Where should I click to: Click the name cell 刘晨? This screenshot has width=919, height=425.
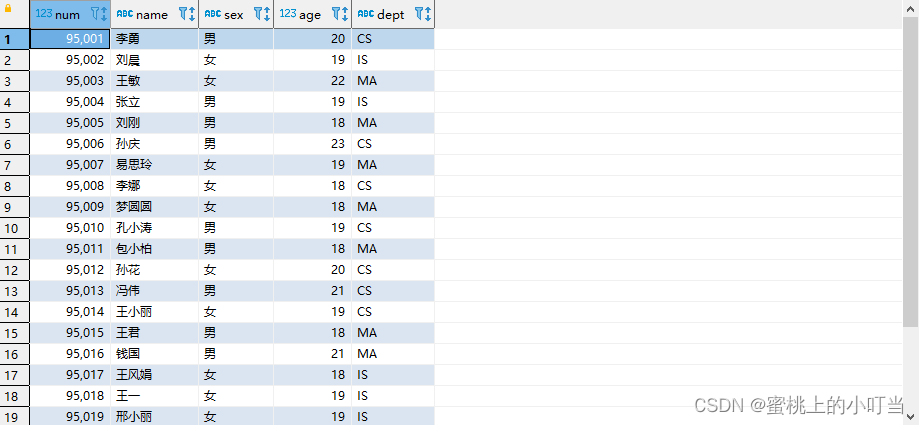pos(155,60)
